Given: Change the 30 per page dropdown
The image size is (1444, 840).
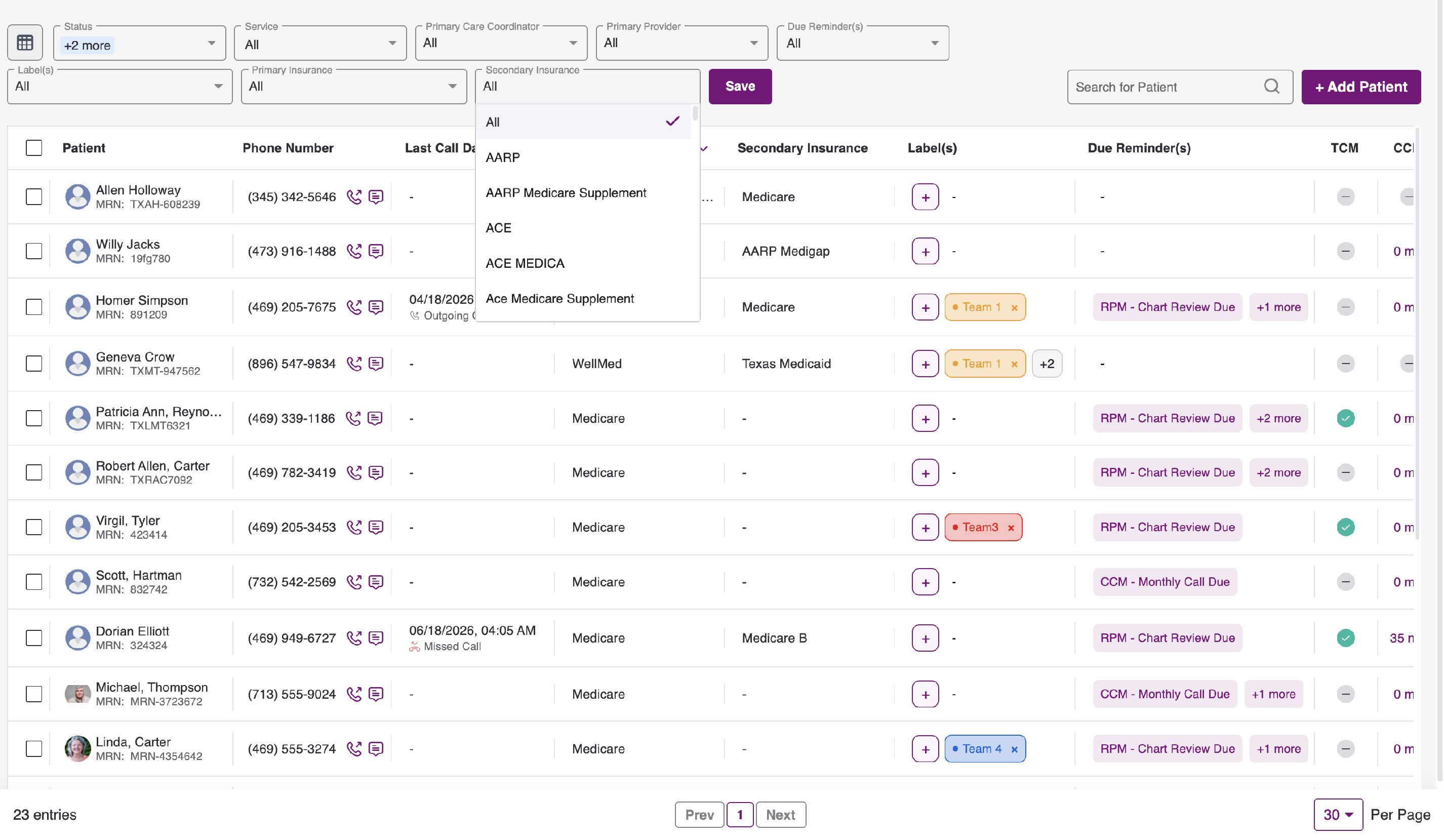Looking at the screenshot, I should click(1338, 815).
